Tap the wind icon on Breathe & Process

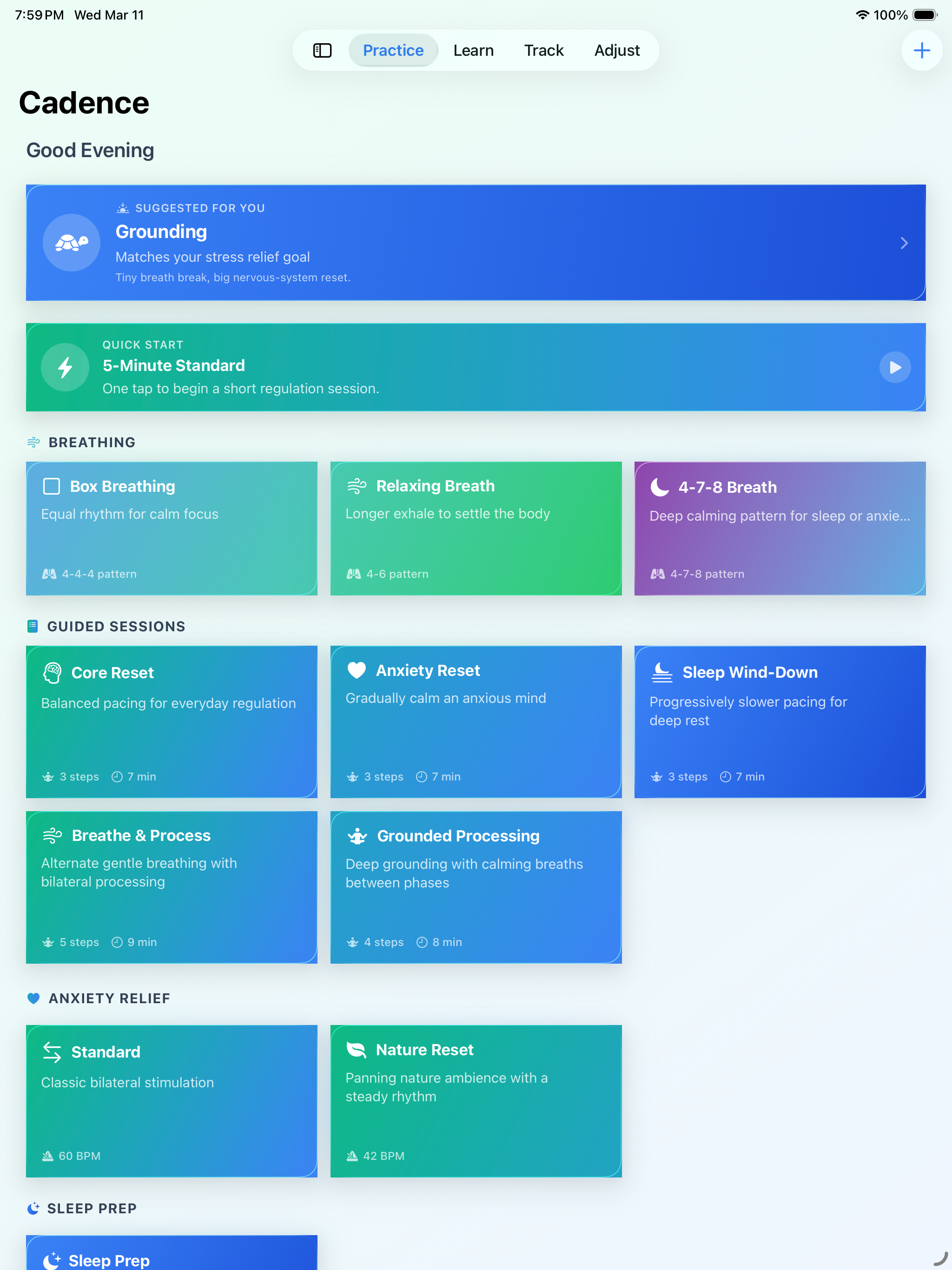[52, 835]
